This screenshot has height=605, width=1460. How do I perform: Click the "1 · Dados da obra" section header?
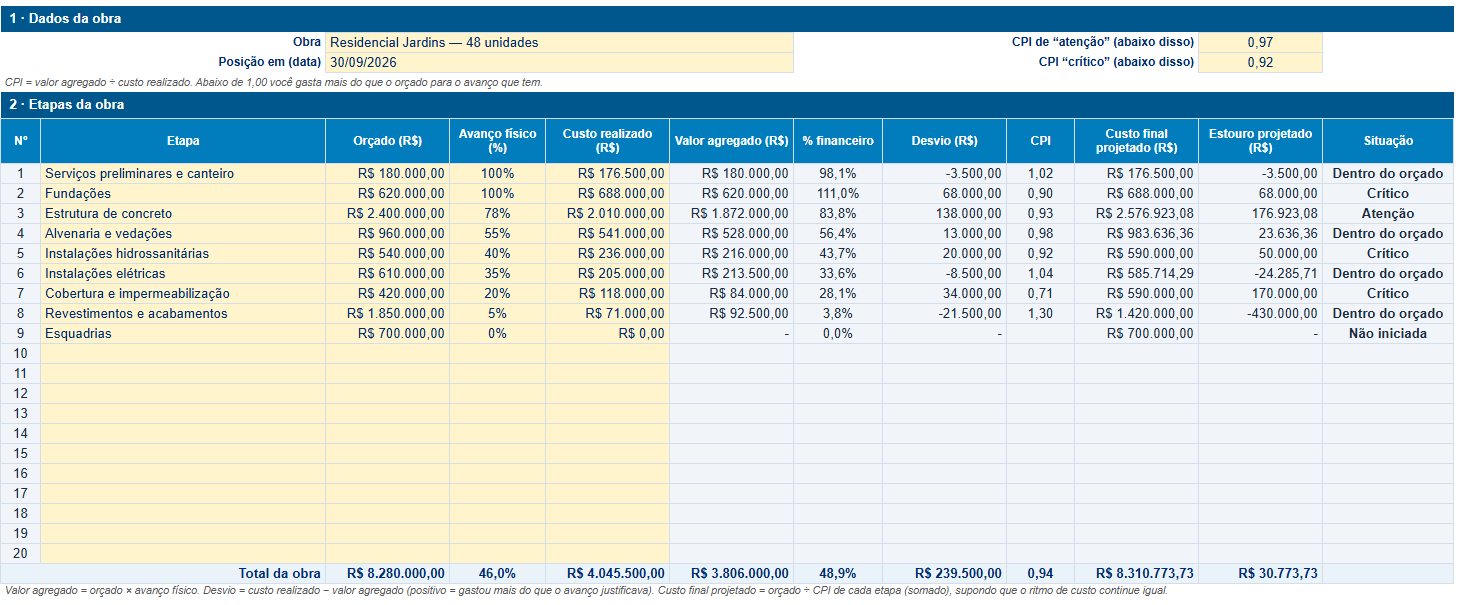pyautogui.click(x=727, y=19)
